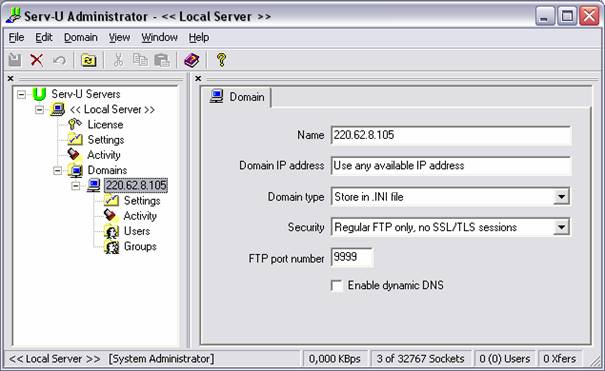Select License label in the tree
The height and width of the screenshot is (371, 605).
[105, 125]
